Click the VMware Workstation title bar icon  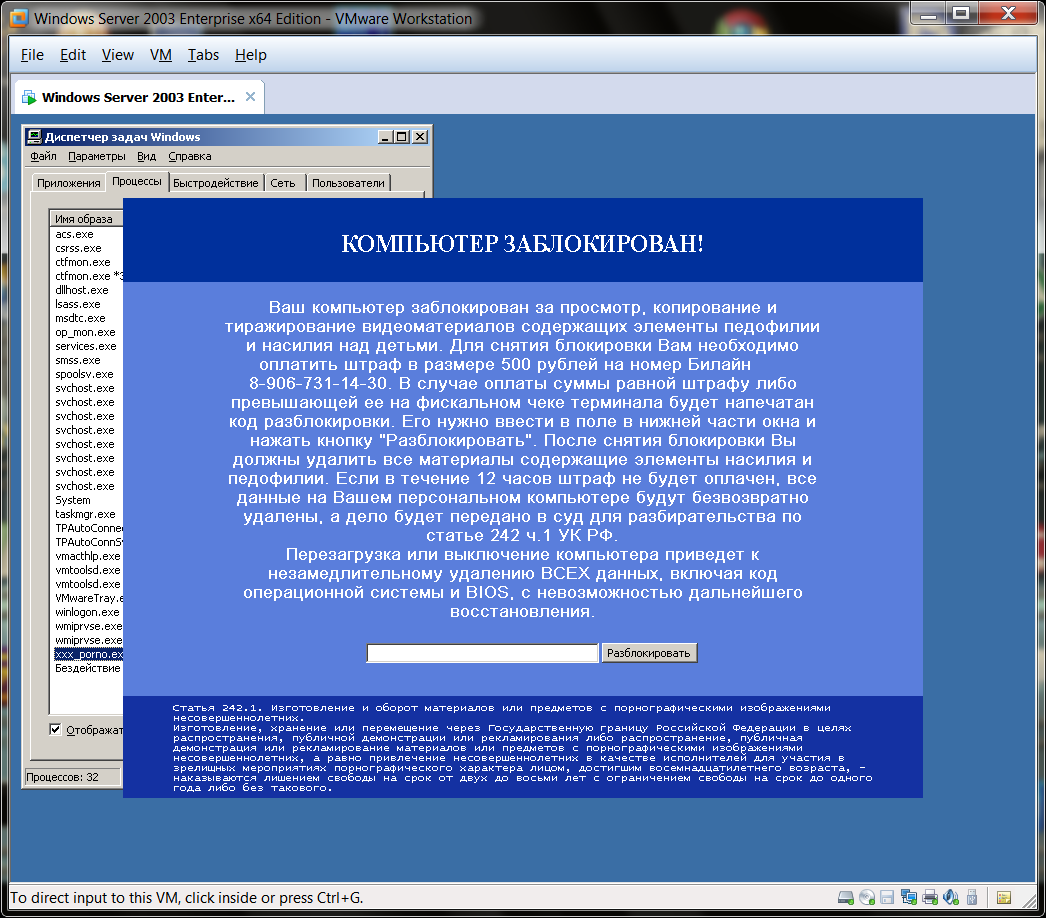pyautogui.click(x=19, y=18)
